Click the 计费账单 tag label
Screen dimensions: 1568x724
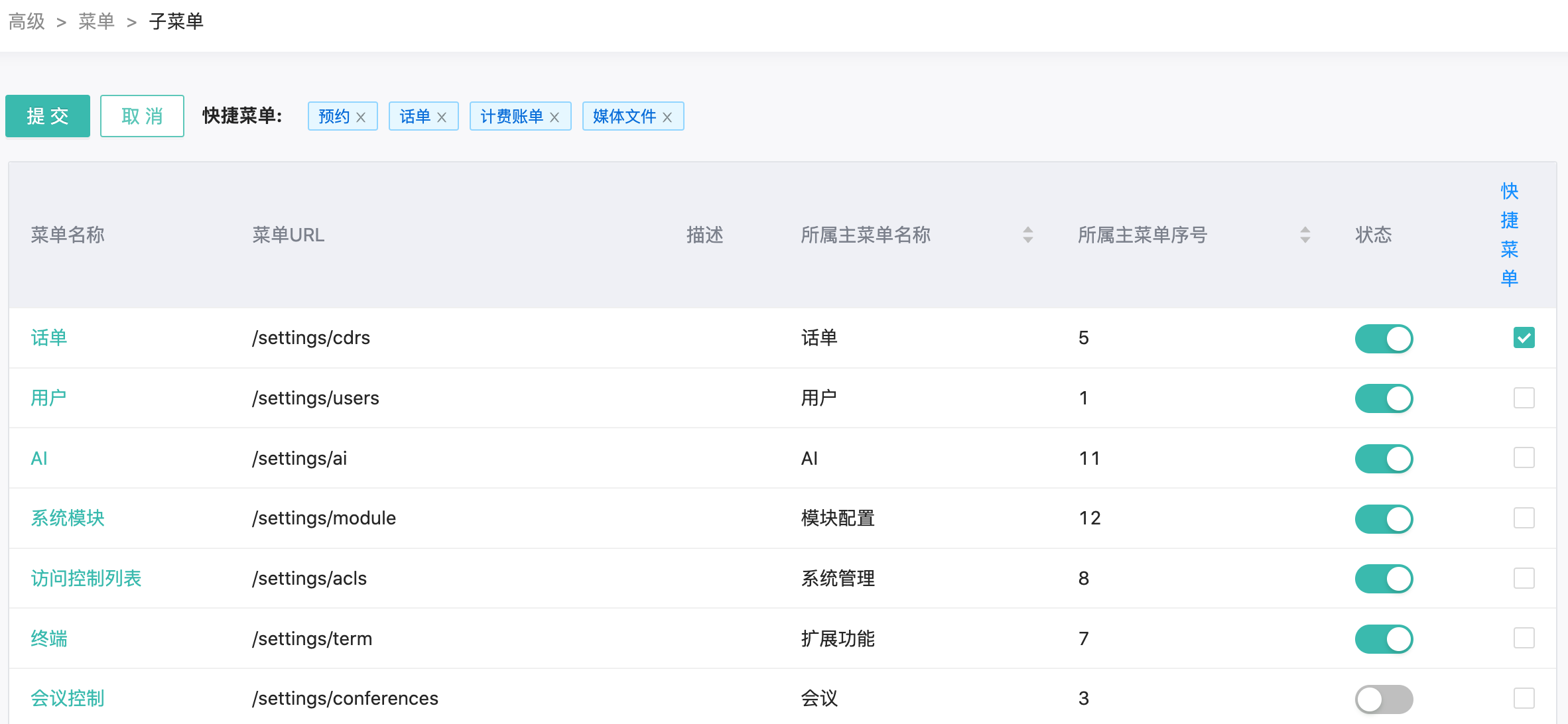click(511, 117)
